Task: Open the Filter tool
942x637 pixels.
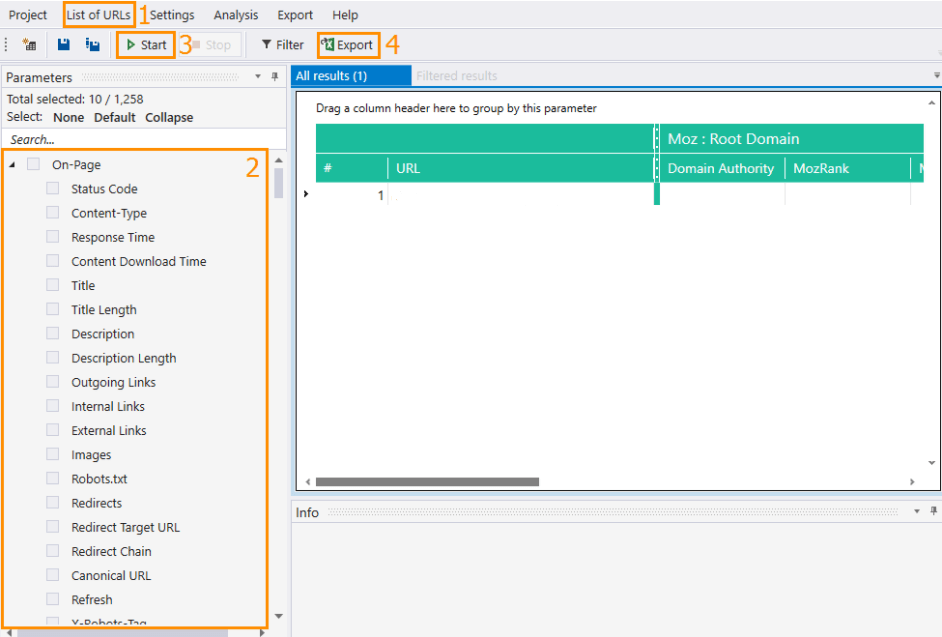Action: (282, 45)
